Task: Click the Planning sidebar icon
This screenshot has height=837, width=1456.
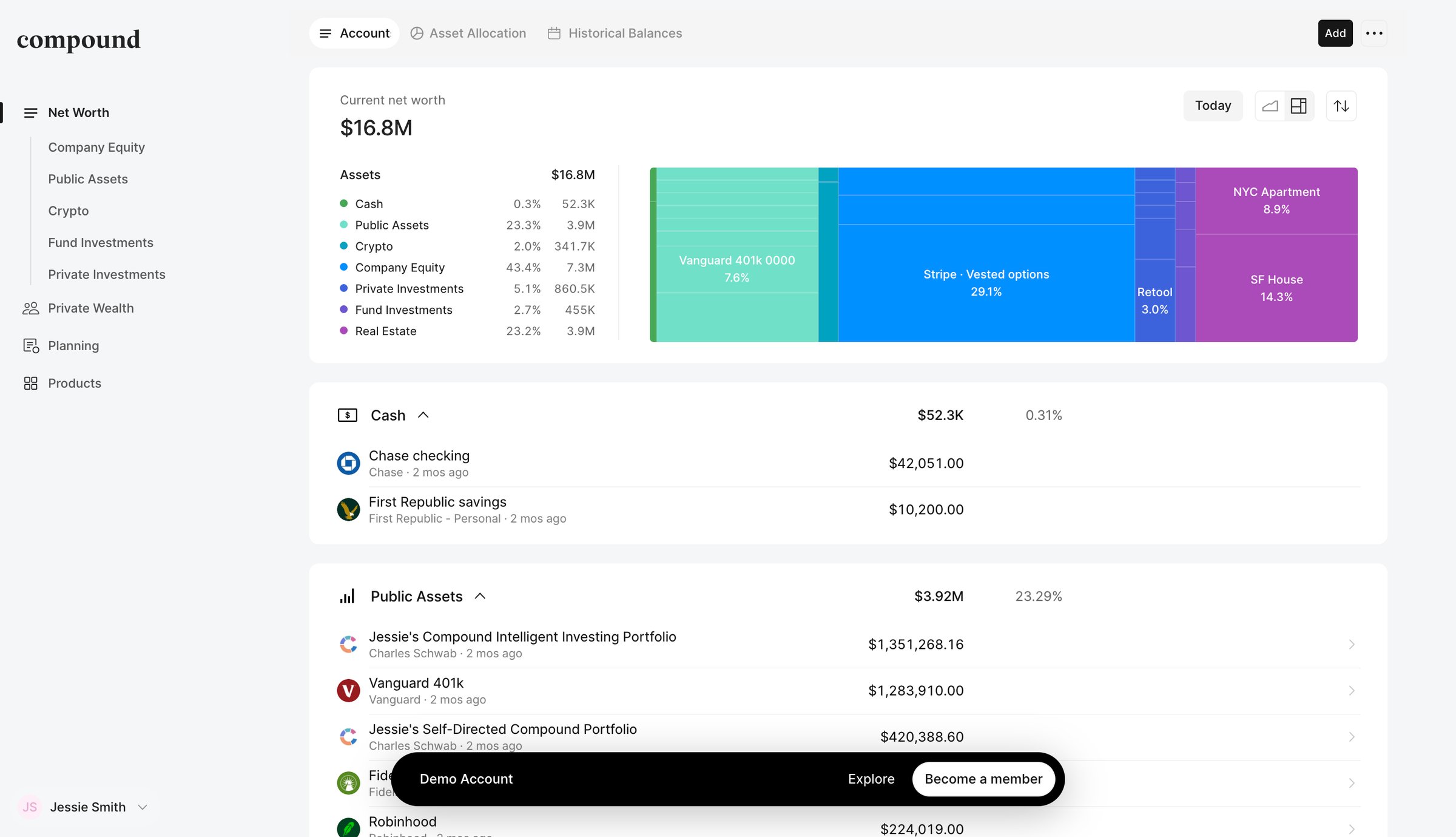Action: [x=30, y=346]
